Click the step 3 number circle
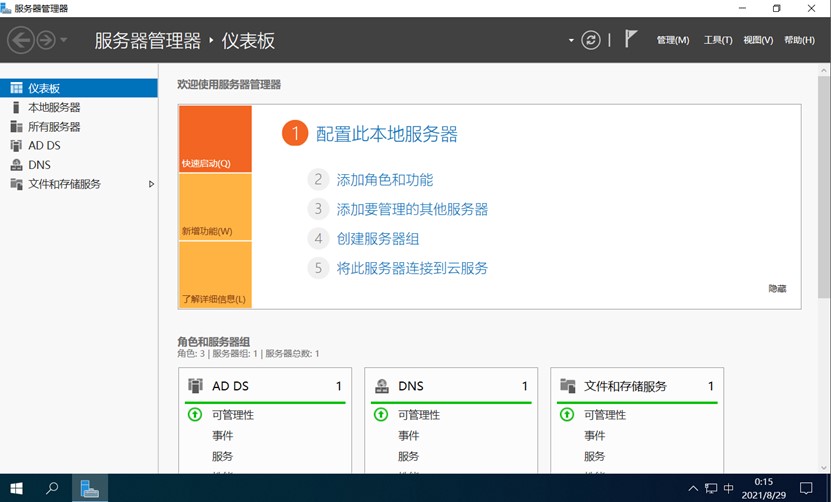Screen dimensions: 831x502 pyautogui.click(x=318, y=209)
